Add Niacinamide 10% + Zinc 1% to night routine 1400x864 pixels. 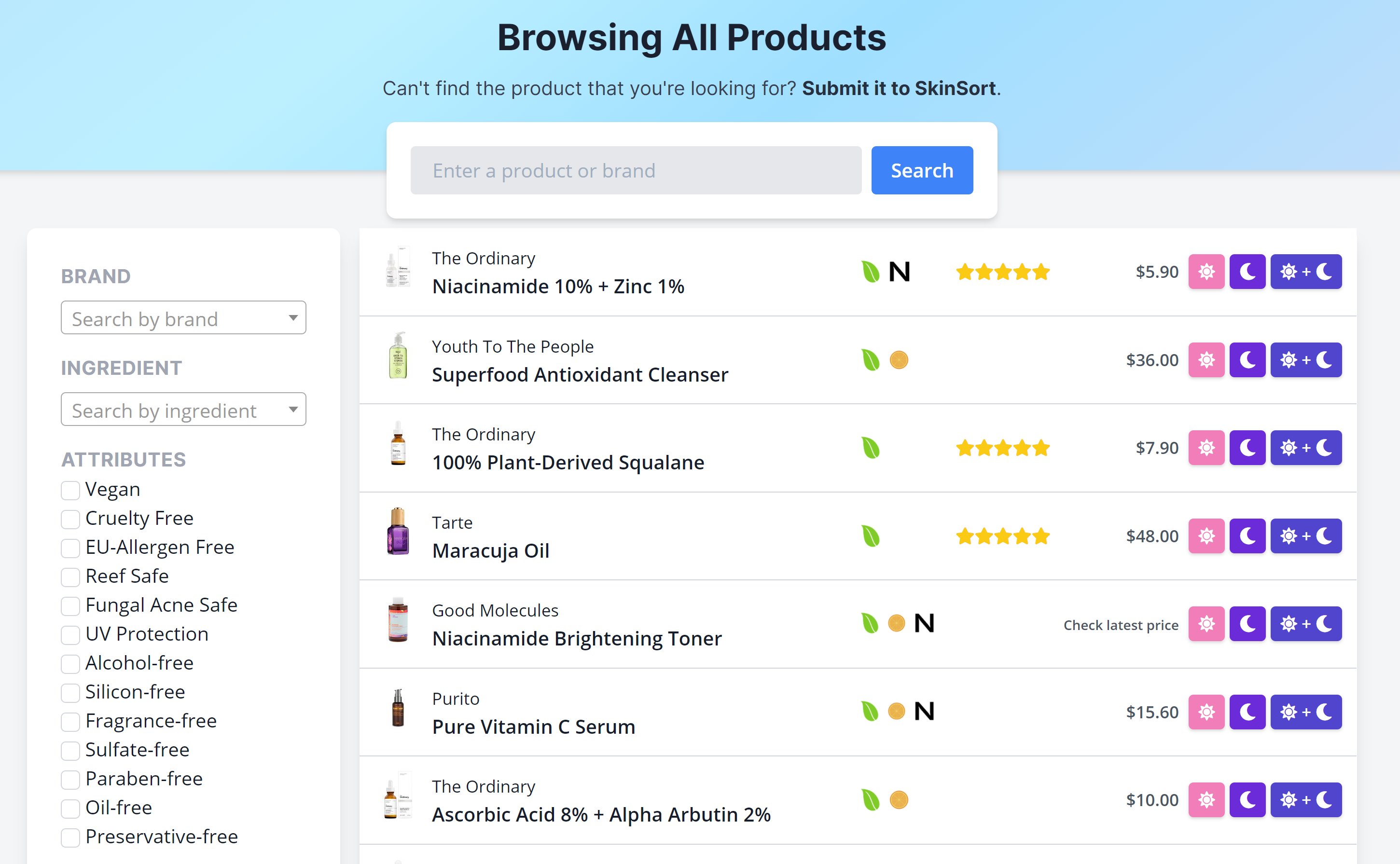(x=1248, y=272)
